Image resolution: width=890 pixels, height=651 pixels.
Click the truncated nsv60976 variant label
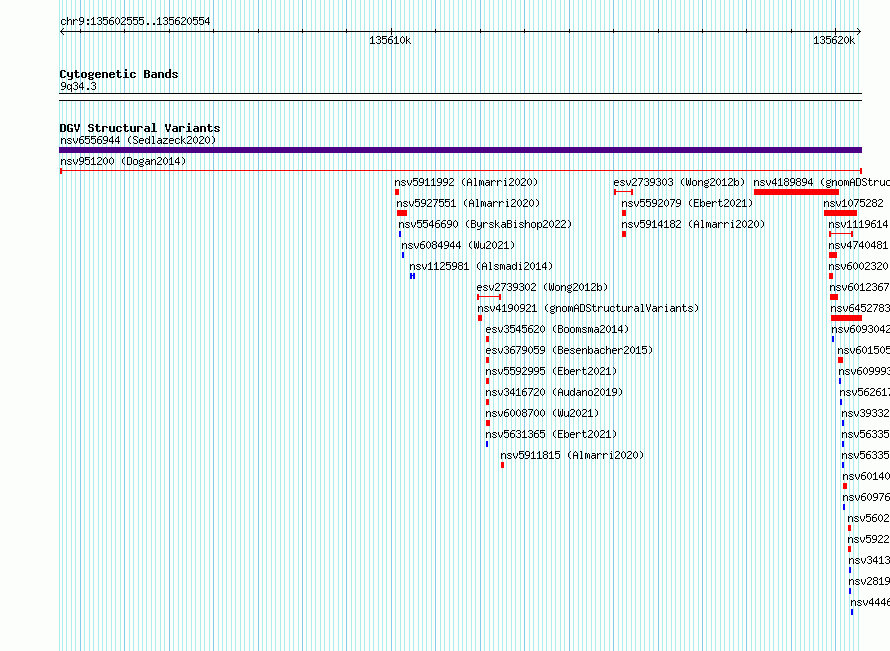click(x=866, y=497)
